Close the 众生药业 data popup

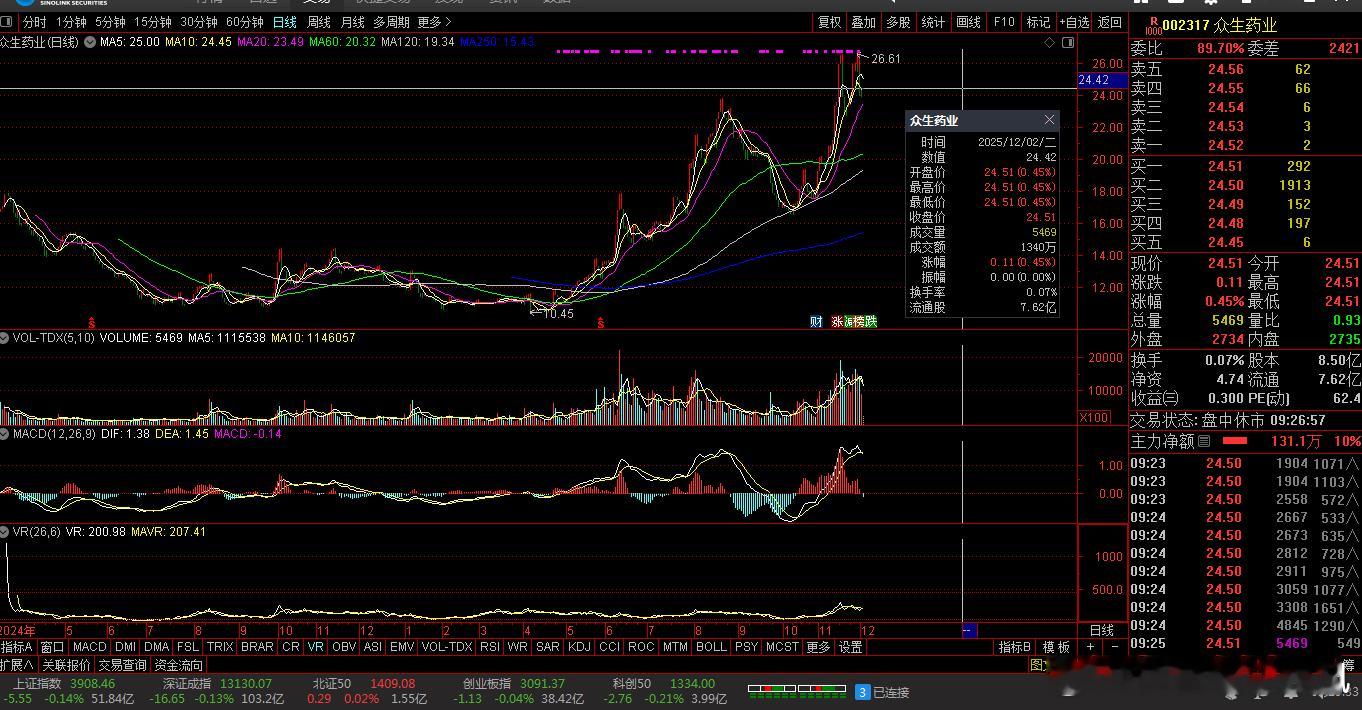pos(1049,120)
